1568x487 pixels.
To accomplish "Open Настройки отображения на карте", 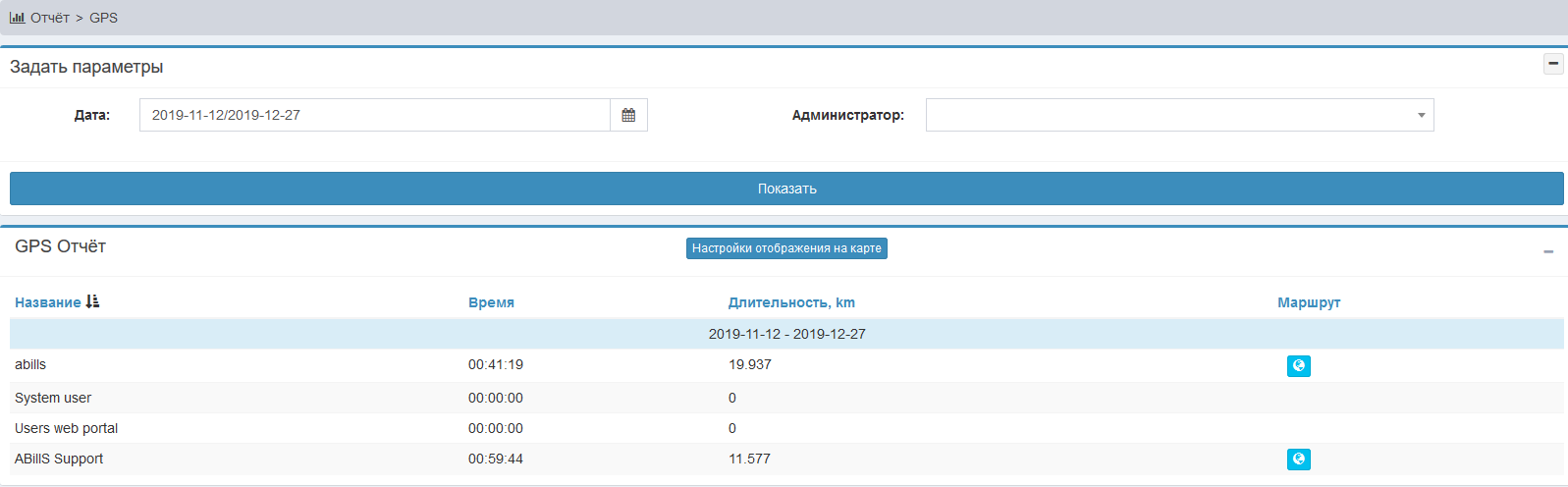I will (786, 248).
